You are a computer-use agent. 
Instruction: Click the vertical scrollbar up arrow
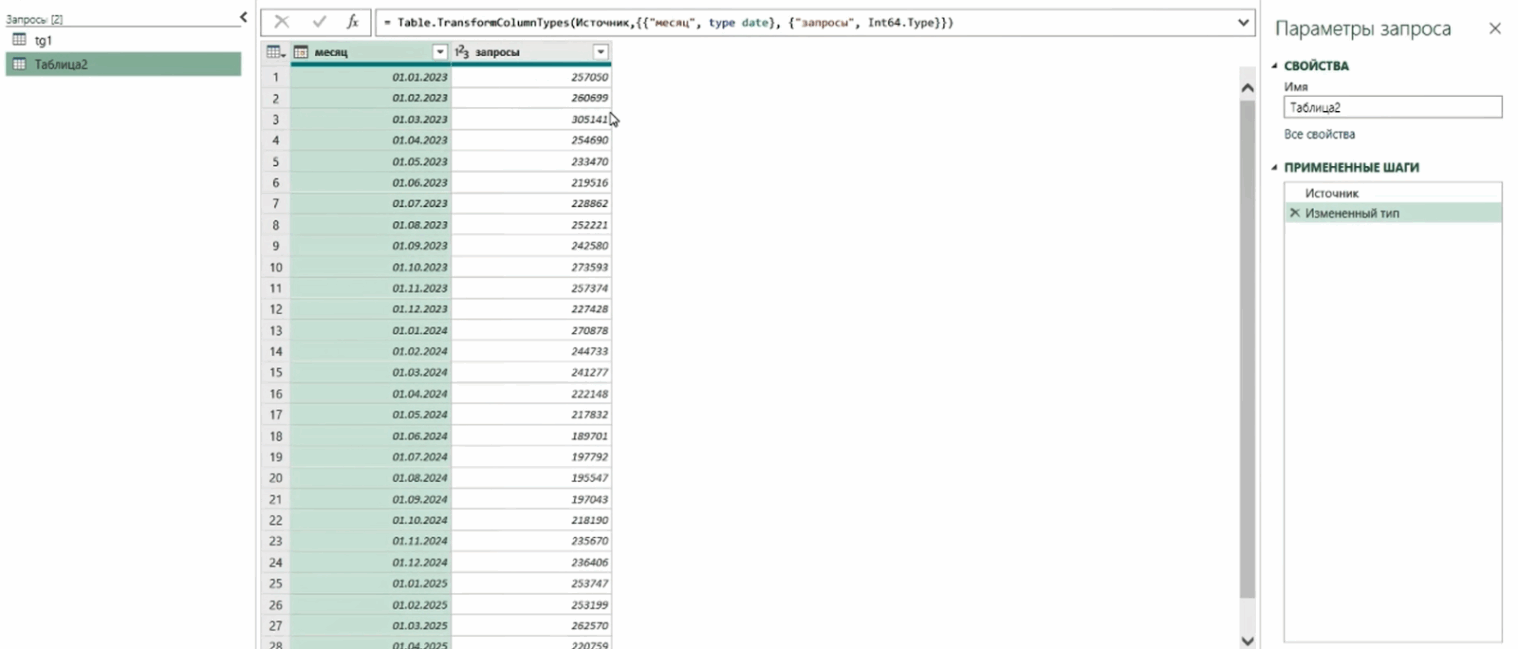[1247, 88]
